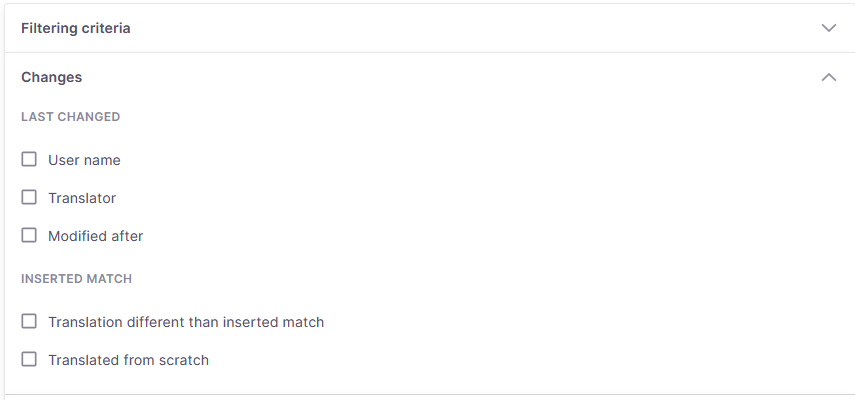Click the Translation different than inserted match label
The width and height of the screenshot is (855, 400).
186,322
